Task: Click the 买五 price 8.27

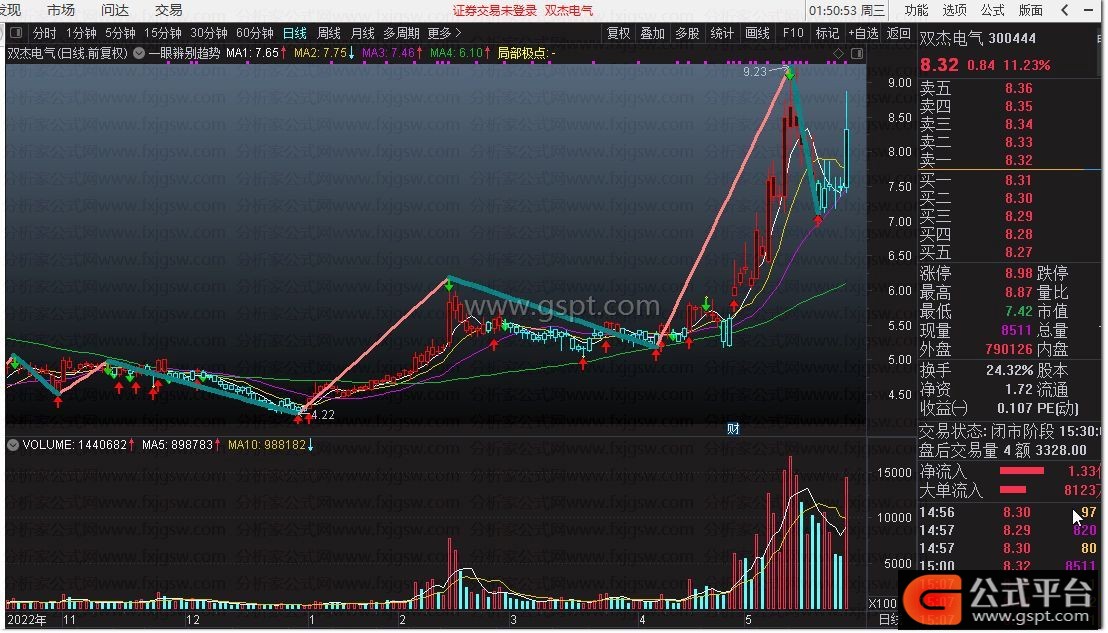Action: [1018, 252]
